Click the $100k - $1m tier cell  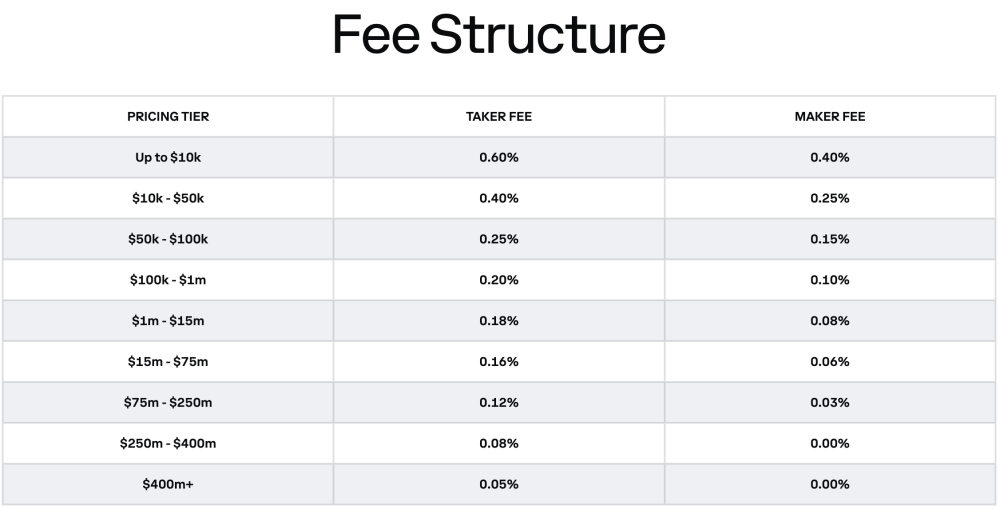[x=168, y=280]
